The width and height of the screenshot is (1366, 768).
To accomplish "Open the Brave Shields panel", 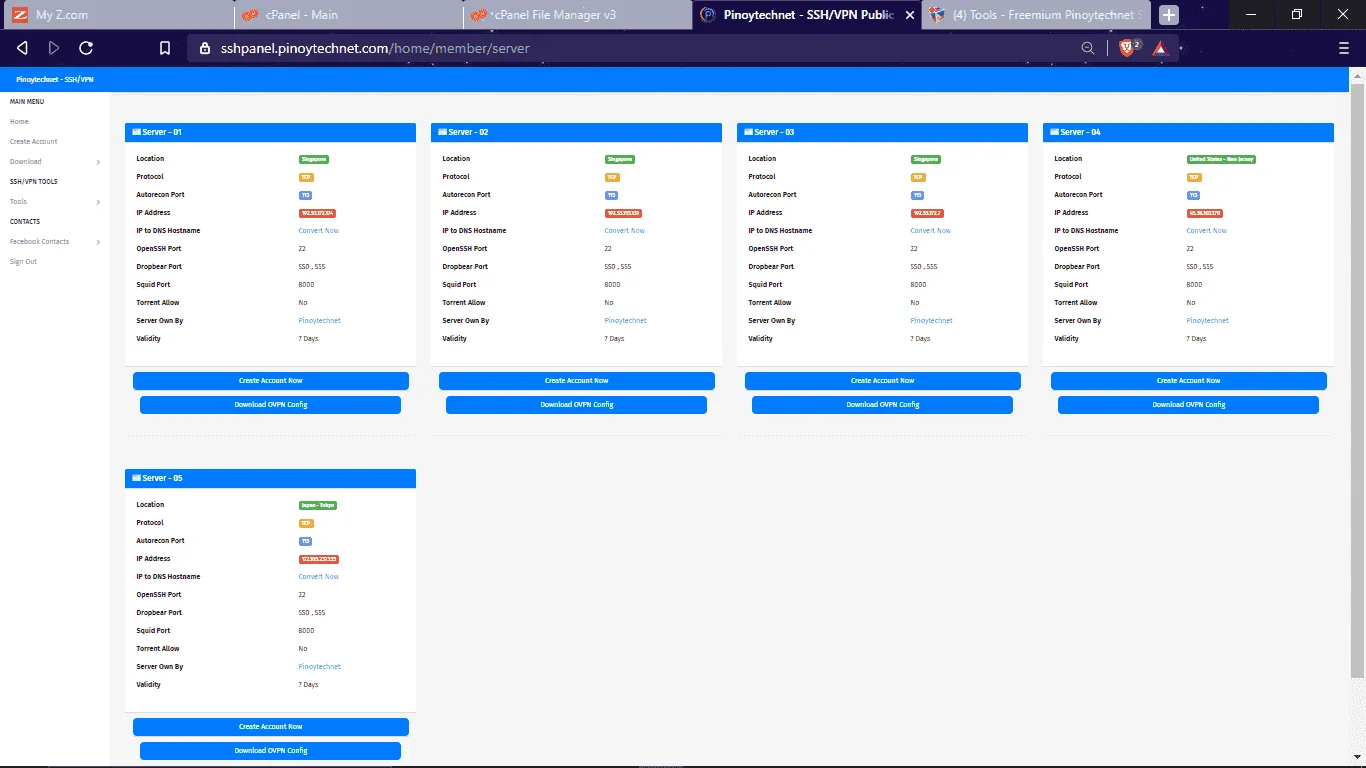I will [x=1128, y=47].
